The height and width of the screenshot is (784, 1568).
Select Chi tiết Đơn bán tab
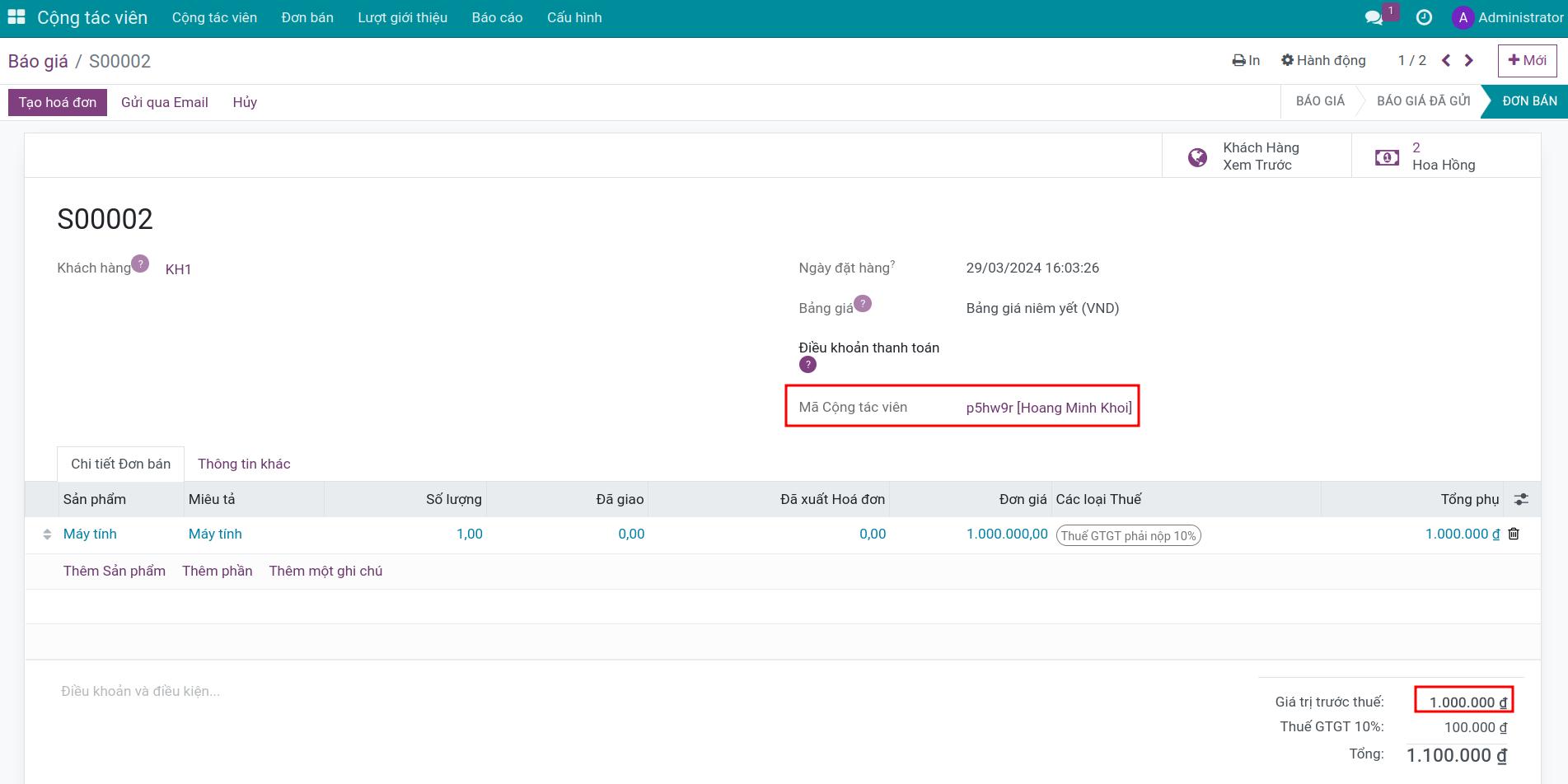click(121, 464)
